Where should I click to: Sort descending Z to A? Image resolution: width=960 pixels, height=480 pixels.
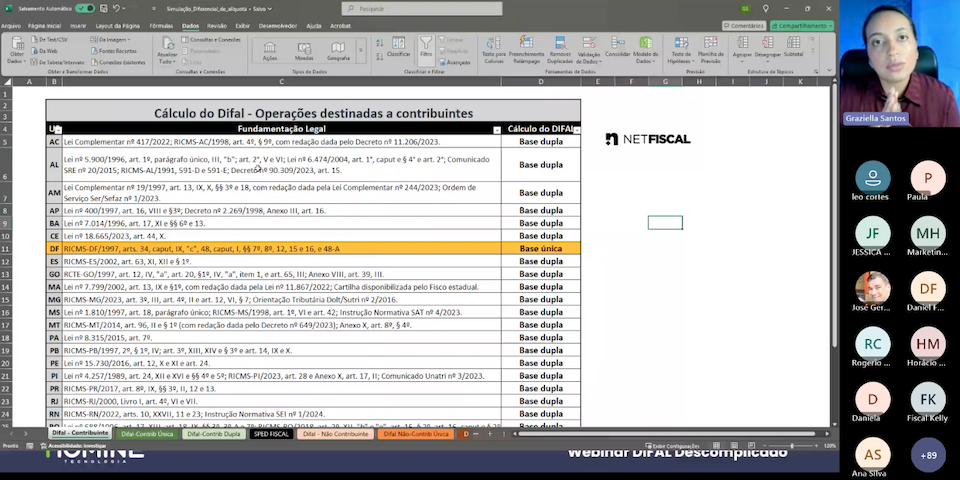point(380,58)
